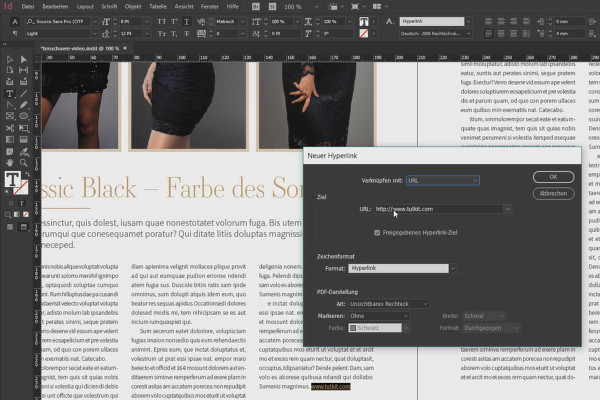The width and height of the screenshot is (600, 400).
Task: Open the Layout menu
Action: pyautogui.click(x=85, y=7)
